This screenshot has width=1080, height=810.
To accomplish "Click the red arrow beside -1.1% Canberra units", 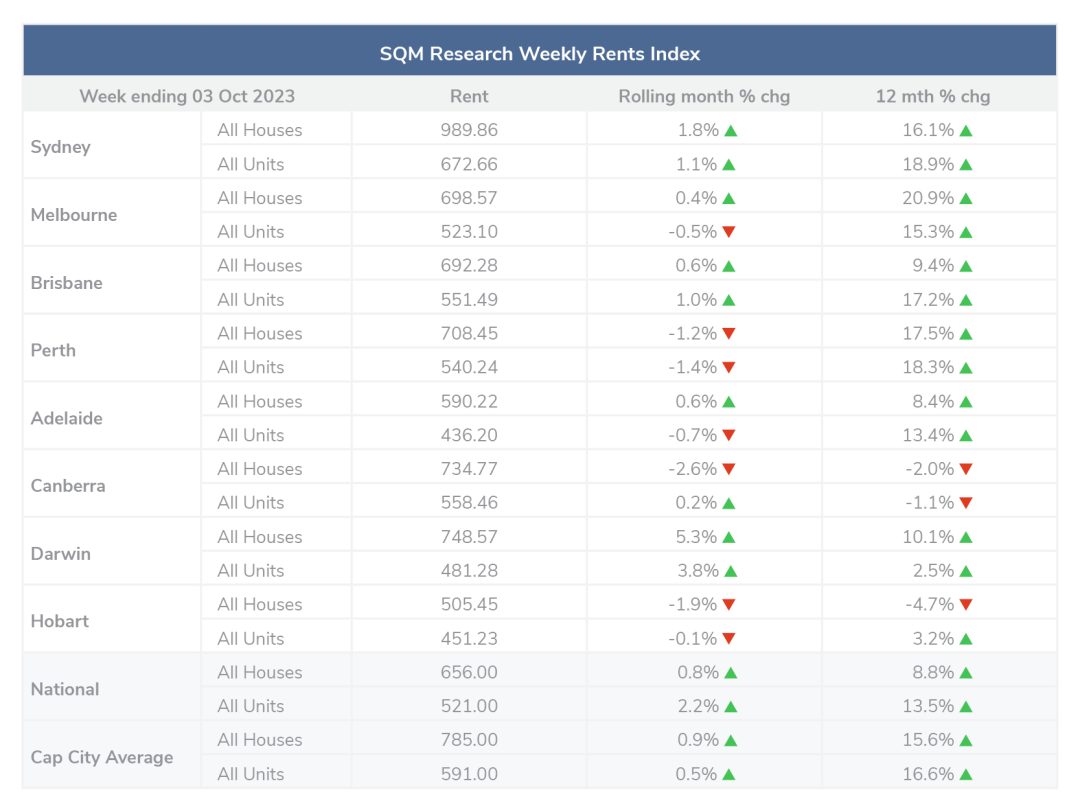I will 966,503.
